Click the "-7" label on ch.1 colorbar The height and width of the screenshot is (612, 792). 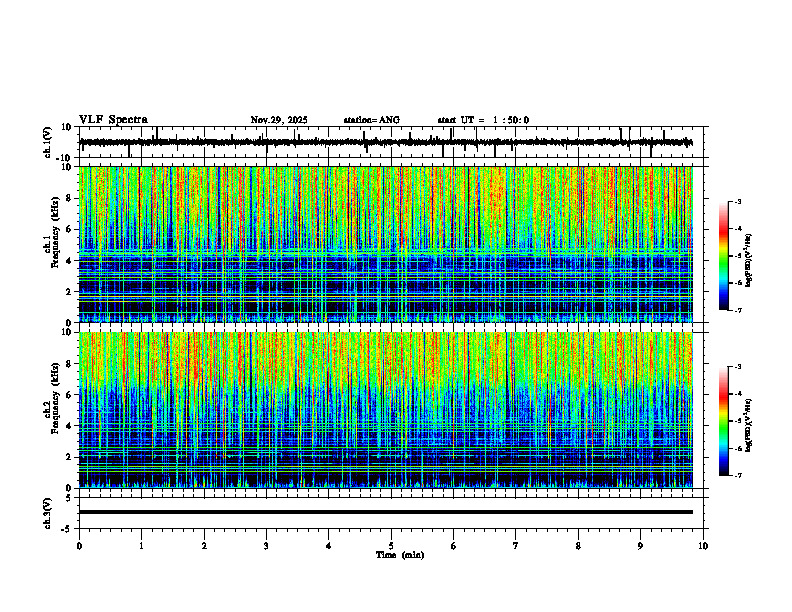click(738, 310)
